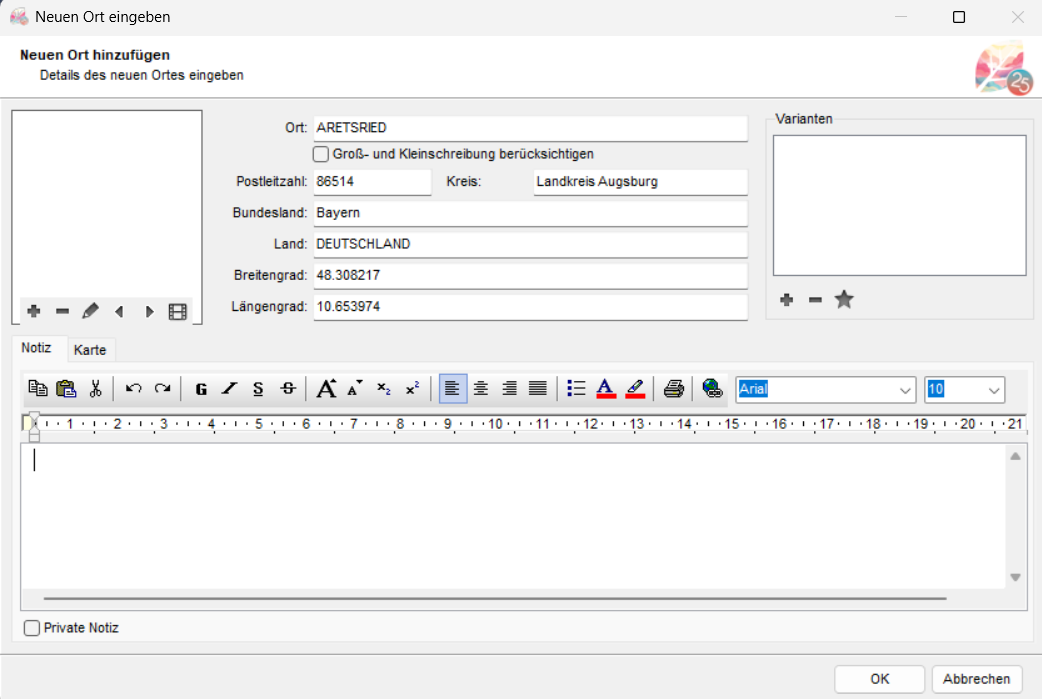Mark variant as preferred with star
The height and width of the screenshot is (699, 1042).
click(x=844, y=300)
